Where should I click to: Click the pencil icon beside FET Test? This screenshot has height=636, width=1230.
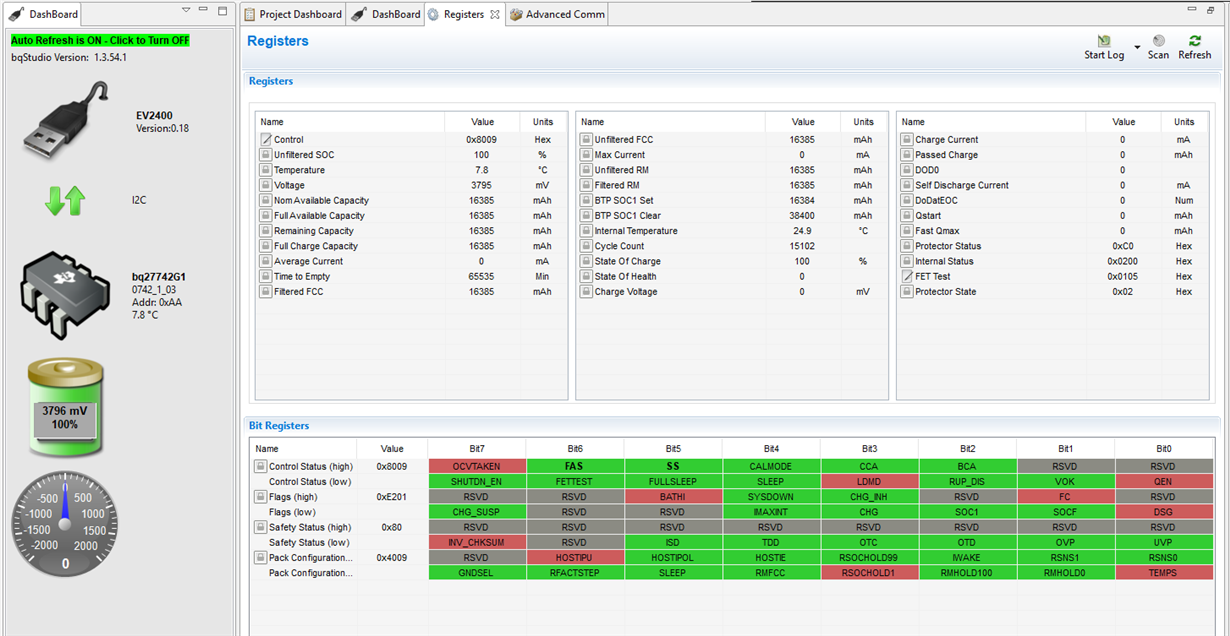tap(907, 276)
